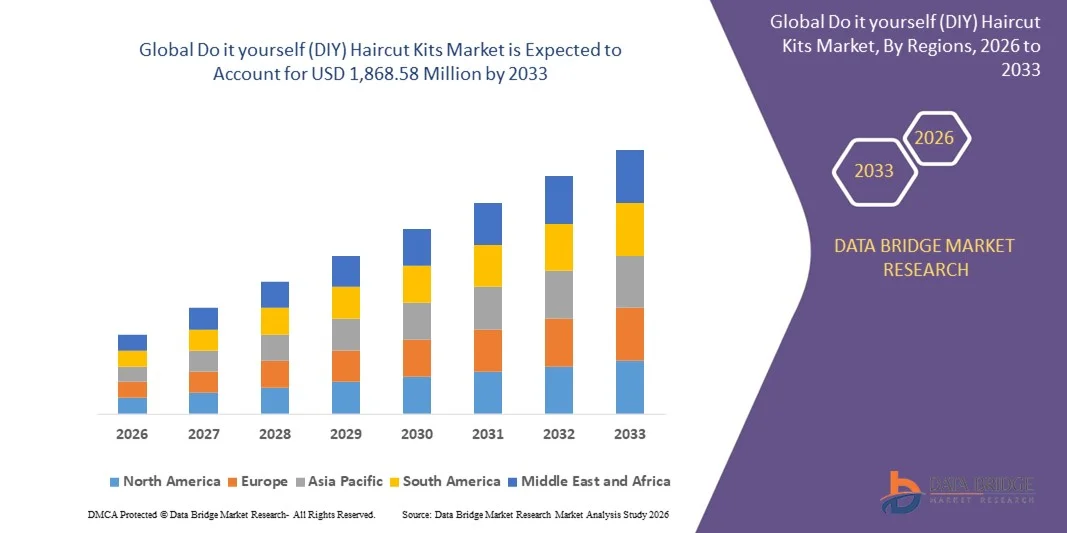Click the By Regions 2026 to 2033 heading
Screen dimensions: 1067x533
(905, 45)
